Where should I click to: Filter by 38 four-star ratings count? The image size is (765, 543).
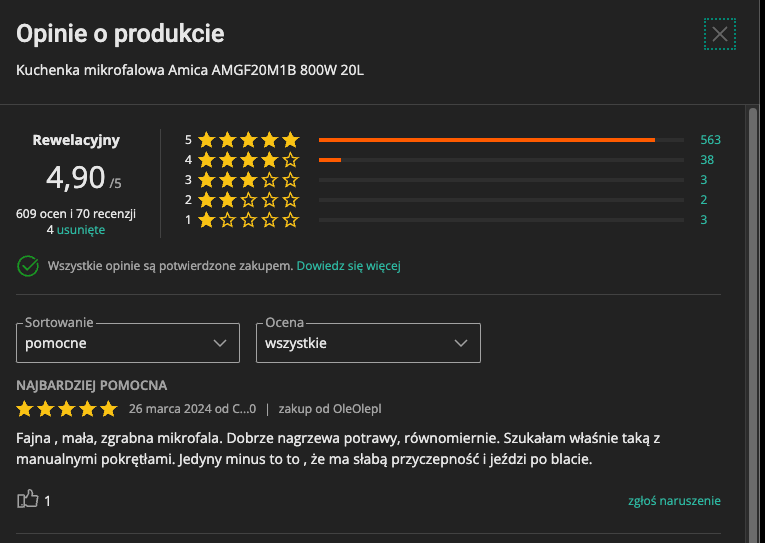point(707,160)
